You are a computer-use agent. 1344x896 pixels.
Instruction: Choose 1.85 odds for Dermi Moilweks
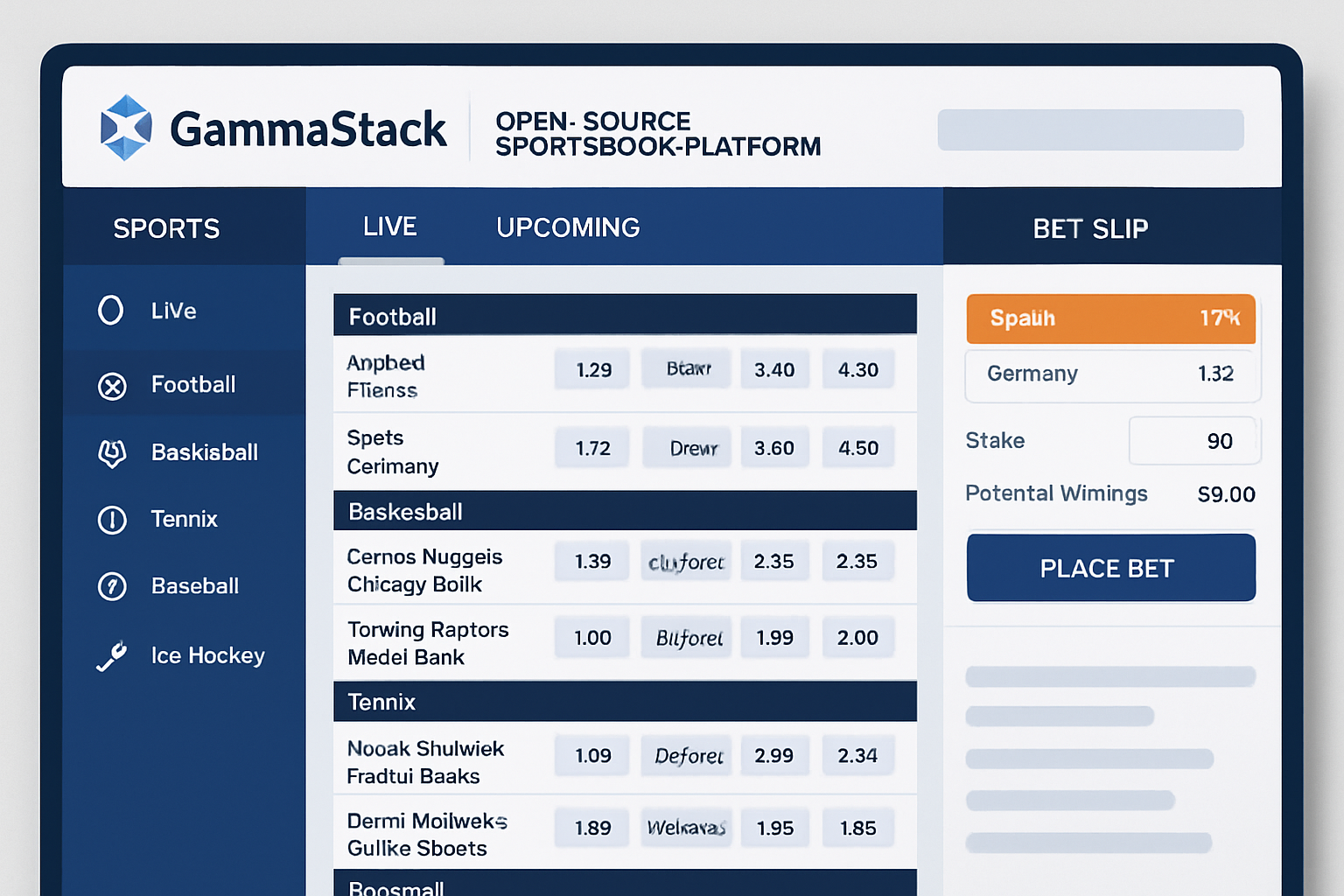(857, 828)
